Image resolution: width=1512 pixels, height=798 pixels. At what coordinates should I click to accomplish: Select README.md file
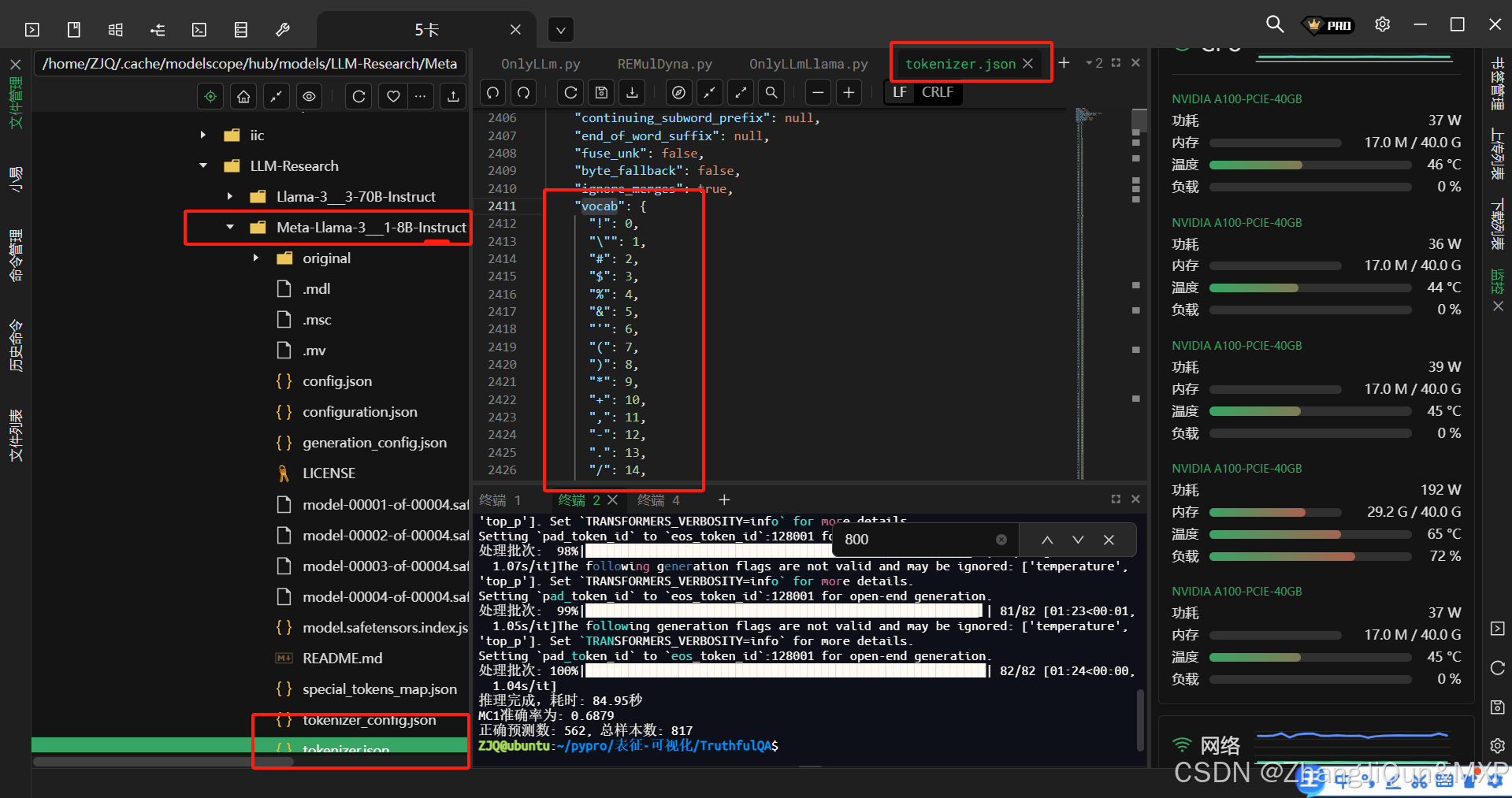[x=342, y=658]
